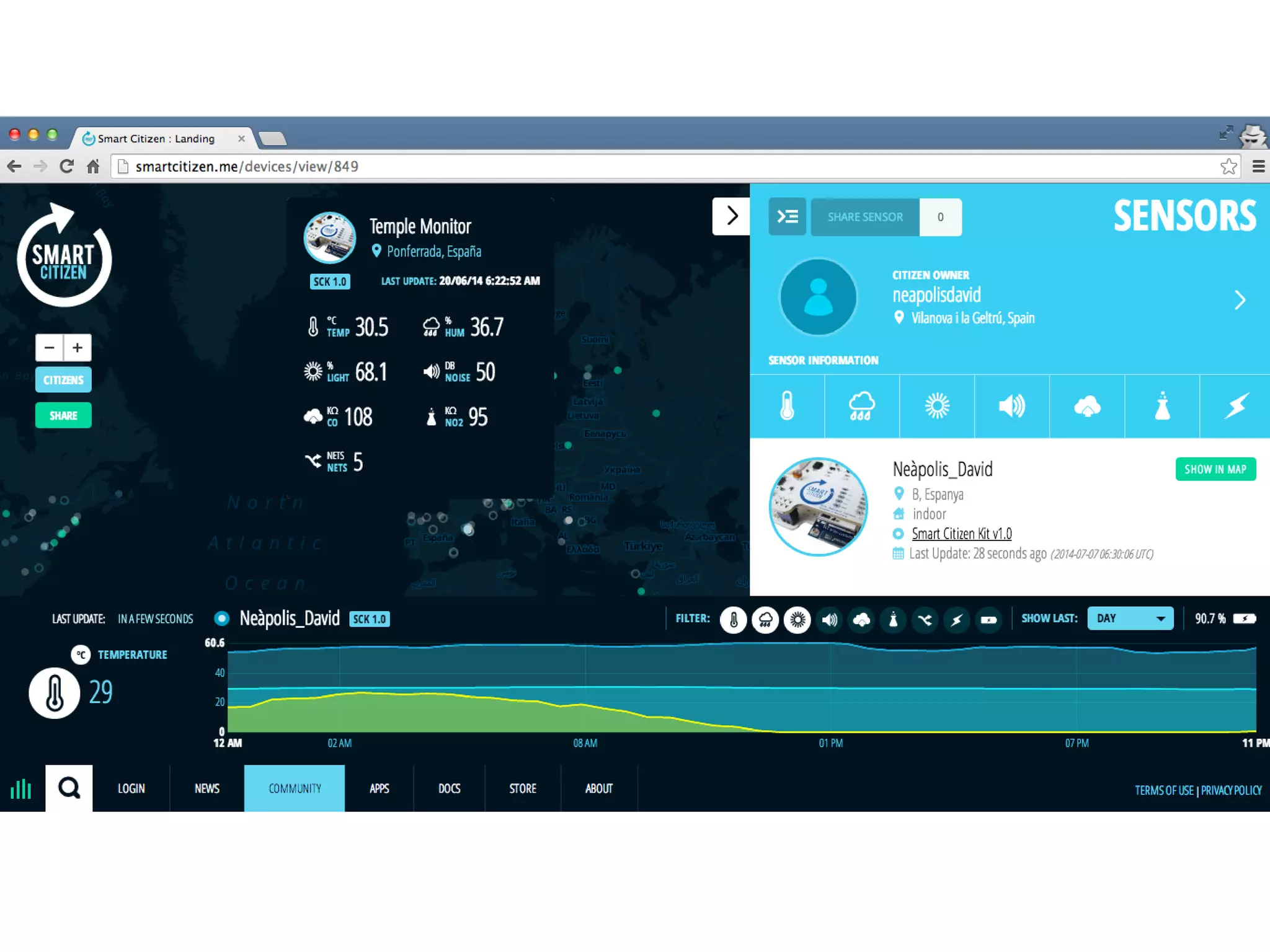This screenshot has height=952, width=1270.
Task: Toggle the temperature filter in chart
Action: (733, 619)
